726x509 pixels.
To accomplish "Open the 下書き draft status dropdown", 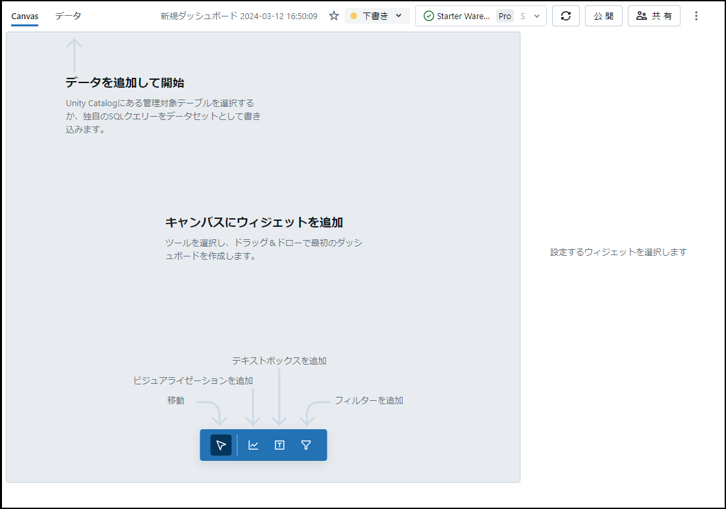I will (x=377, y=16).
